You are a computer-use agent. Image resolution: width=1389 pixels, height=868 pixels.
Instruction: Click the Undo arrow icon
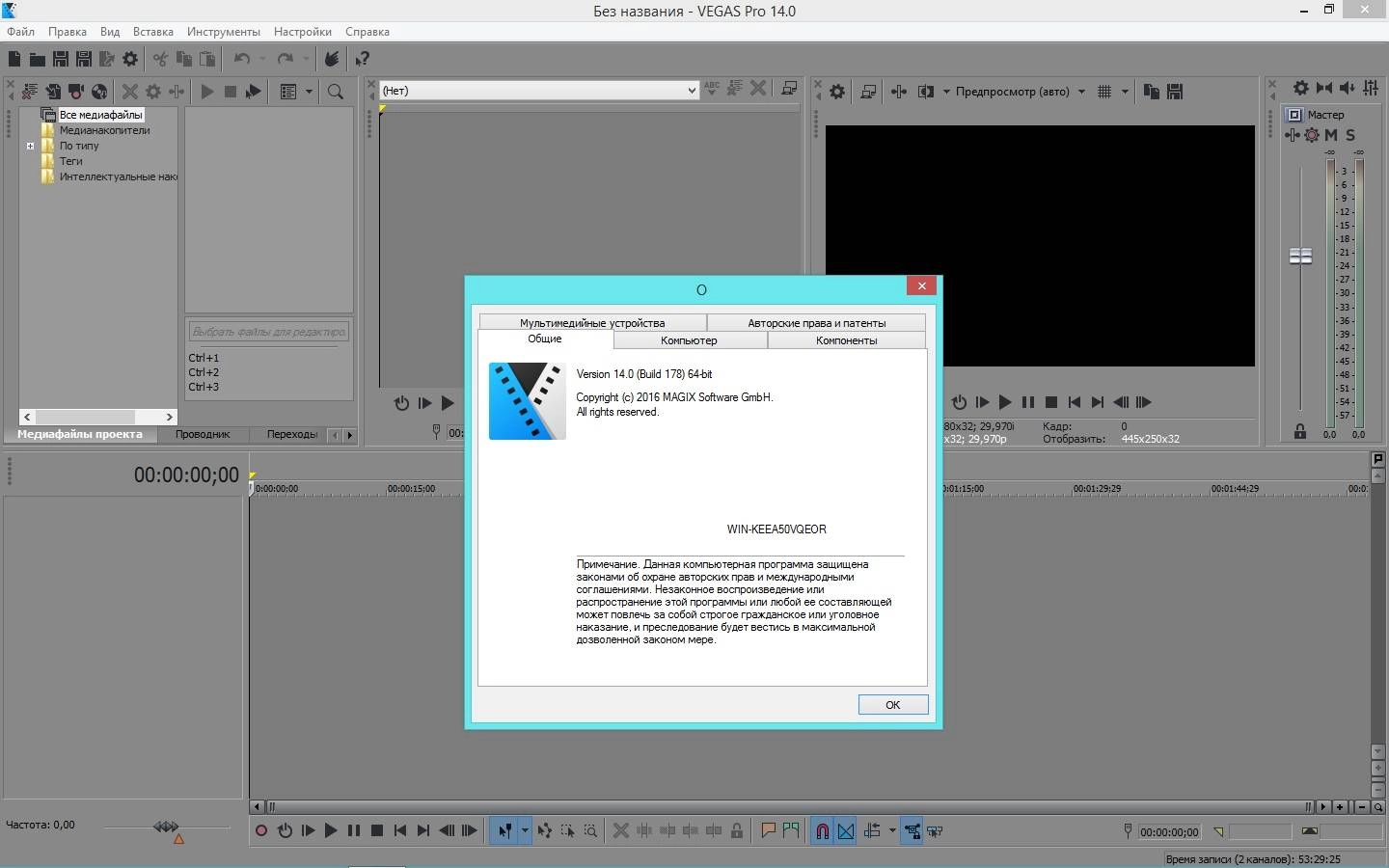tap(242, 59)
